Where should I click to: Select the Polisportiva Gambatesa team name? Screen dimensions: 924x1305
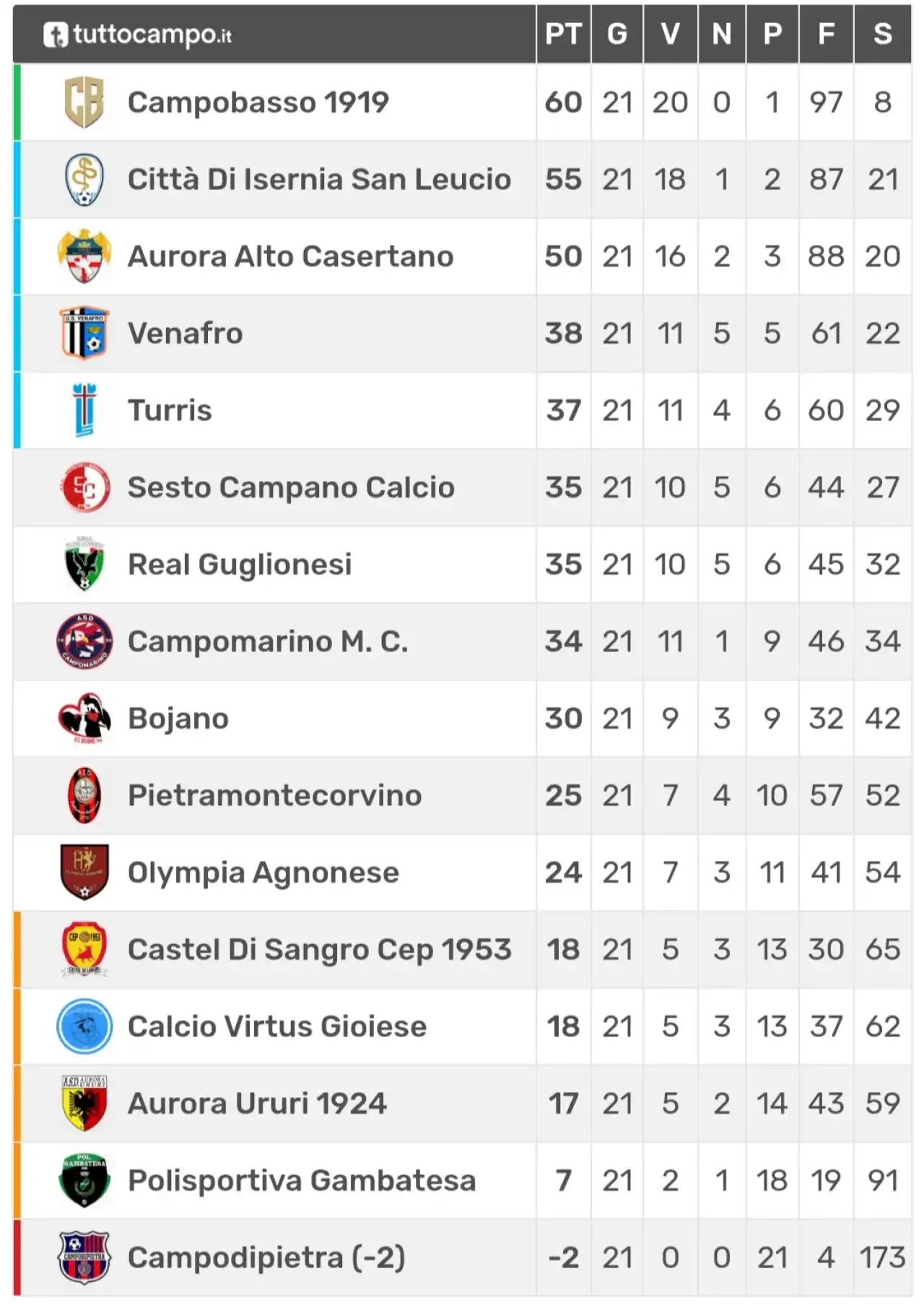point(302,1181)
